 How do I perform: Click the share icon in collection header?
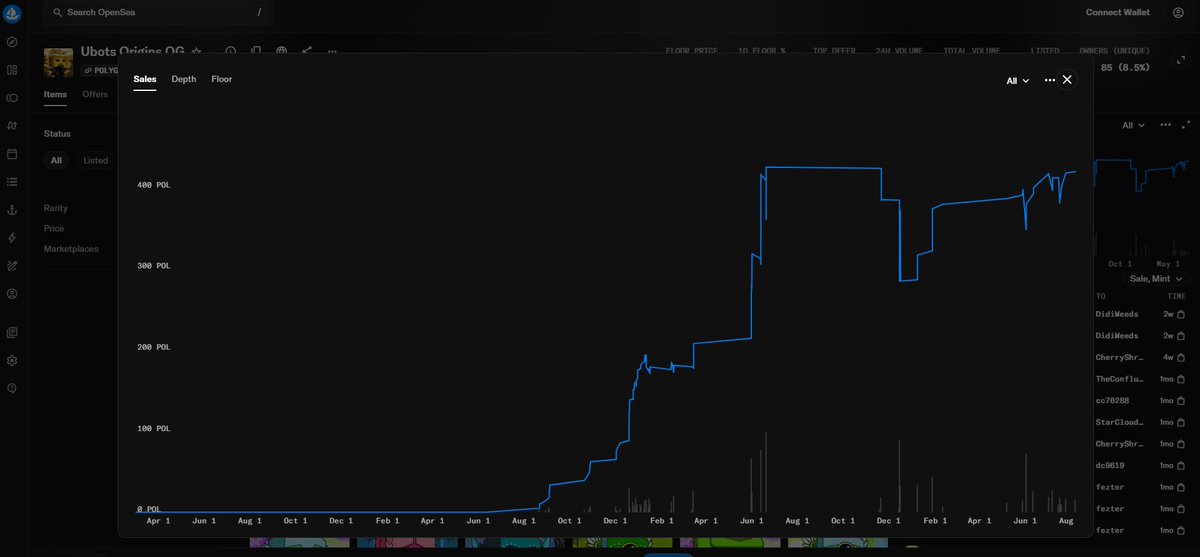[x=307, y=51]
